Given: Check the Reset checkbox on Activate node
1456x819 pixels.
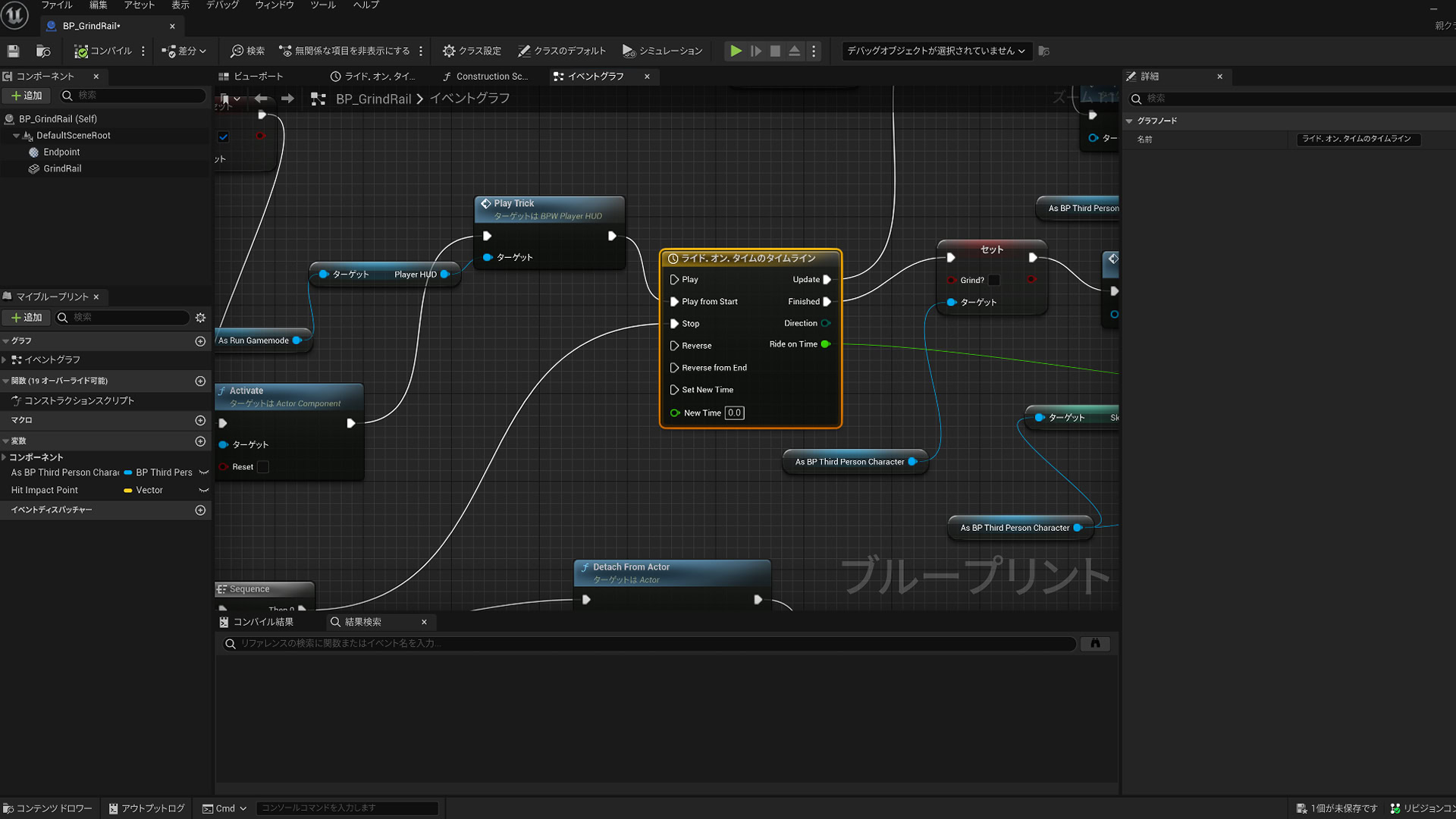Looking at the screenshot, I should (263, 467).
